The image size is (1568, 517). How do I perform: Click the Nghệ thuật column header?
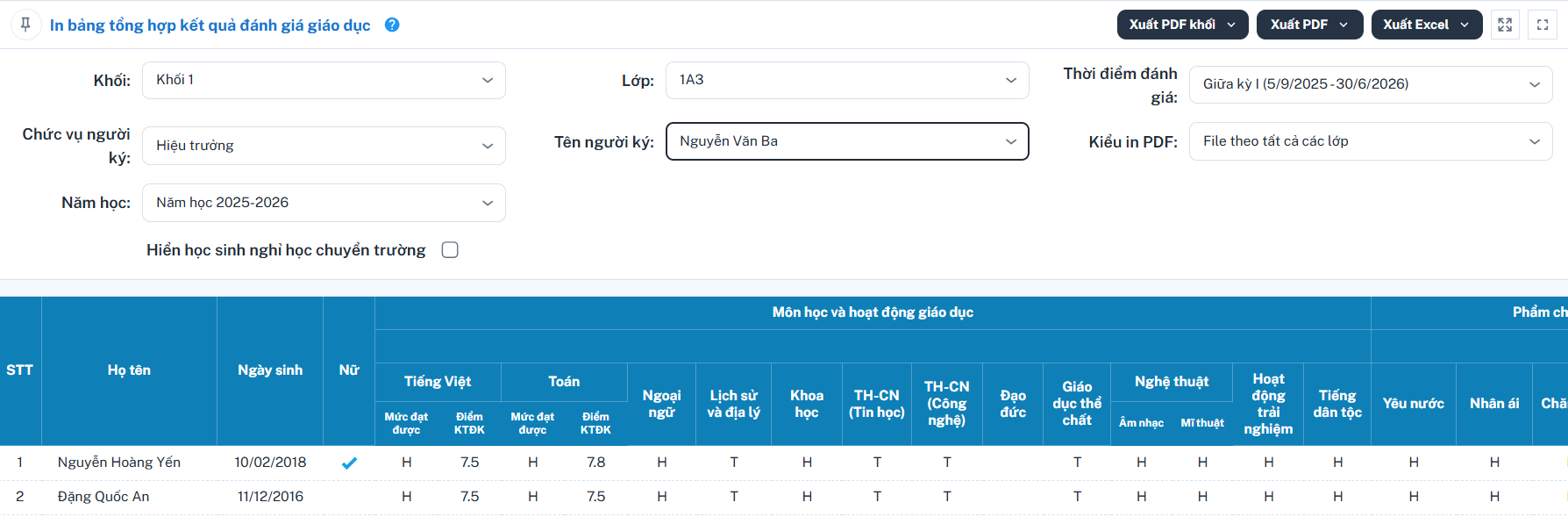point(1172,382)
